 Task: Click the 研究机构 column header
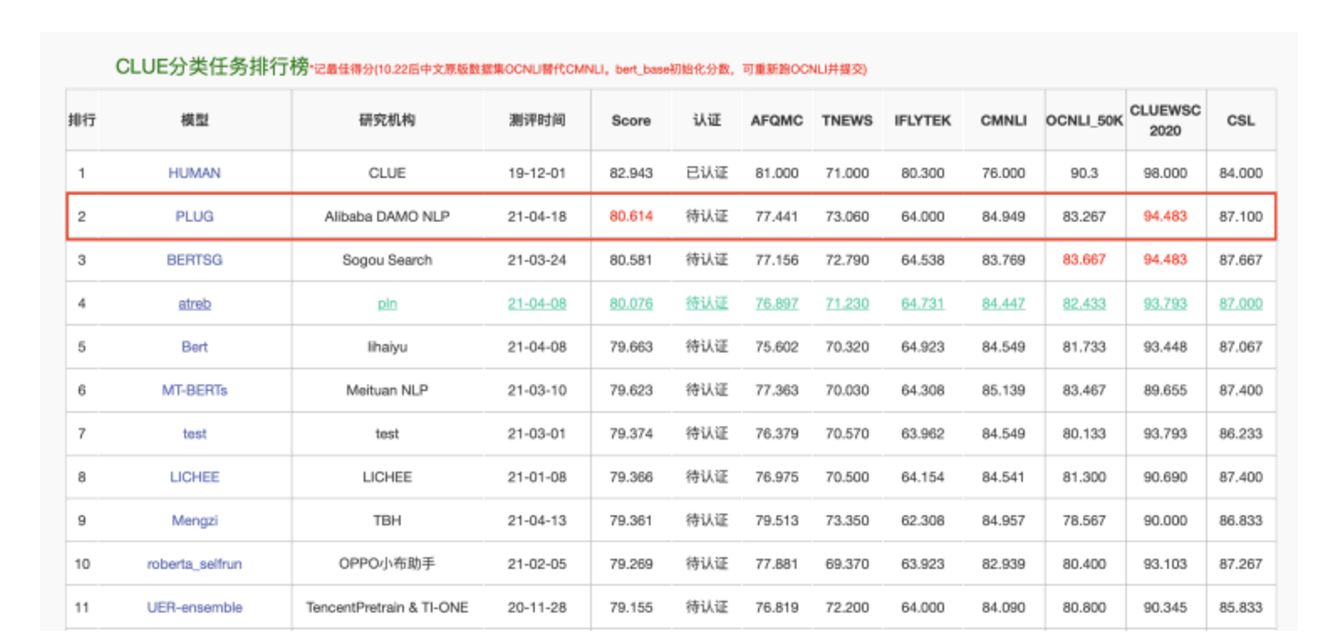pos(387,120)
